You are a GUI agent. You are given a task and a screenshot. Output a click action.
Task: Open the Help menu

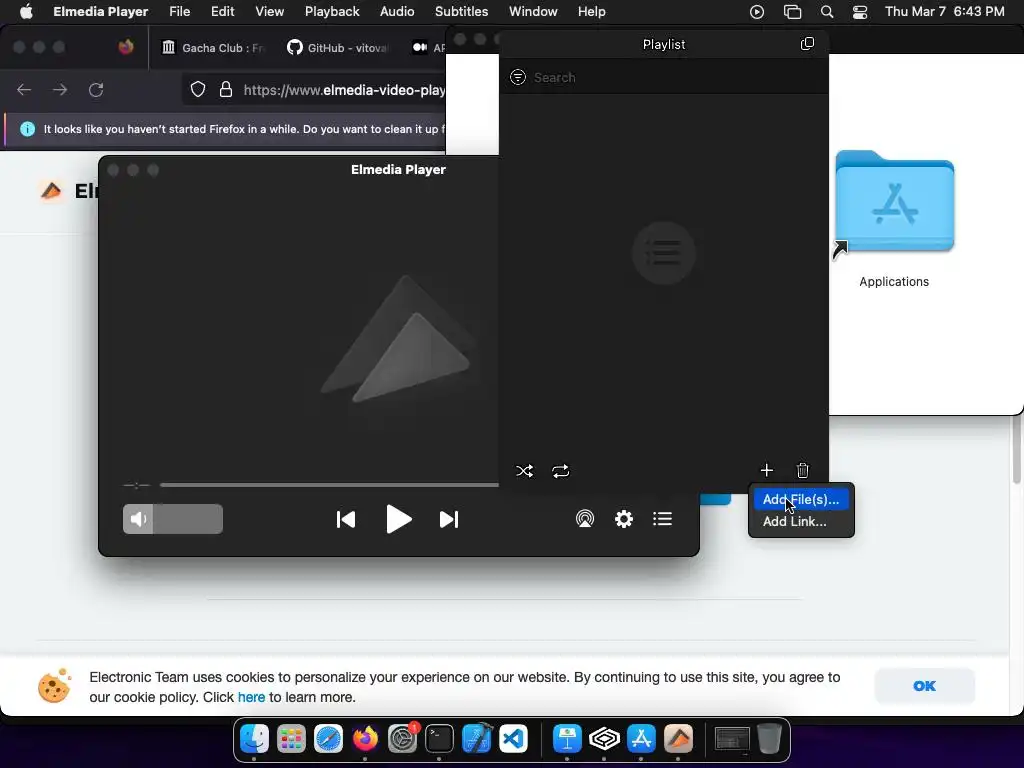click(591, 12)
